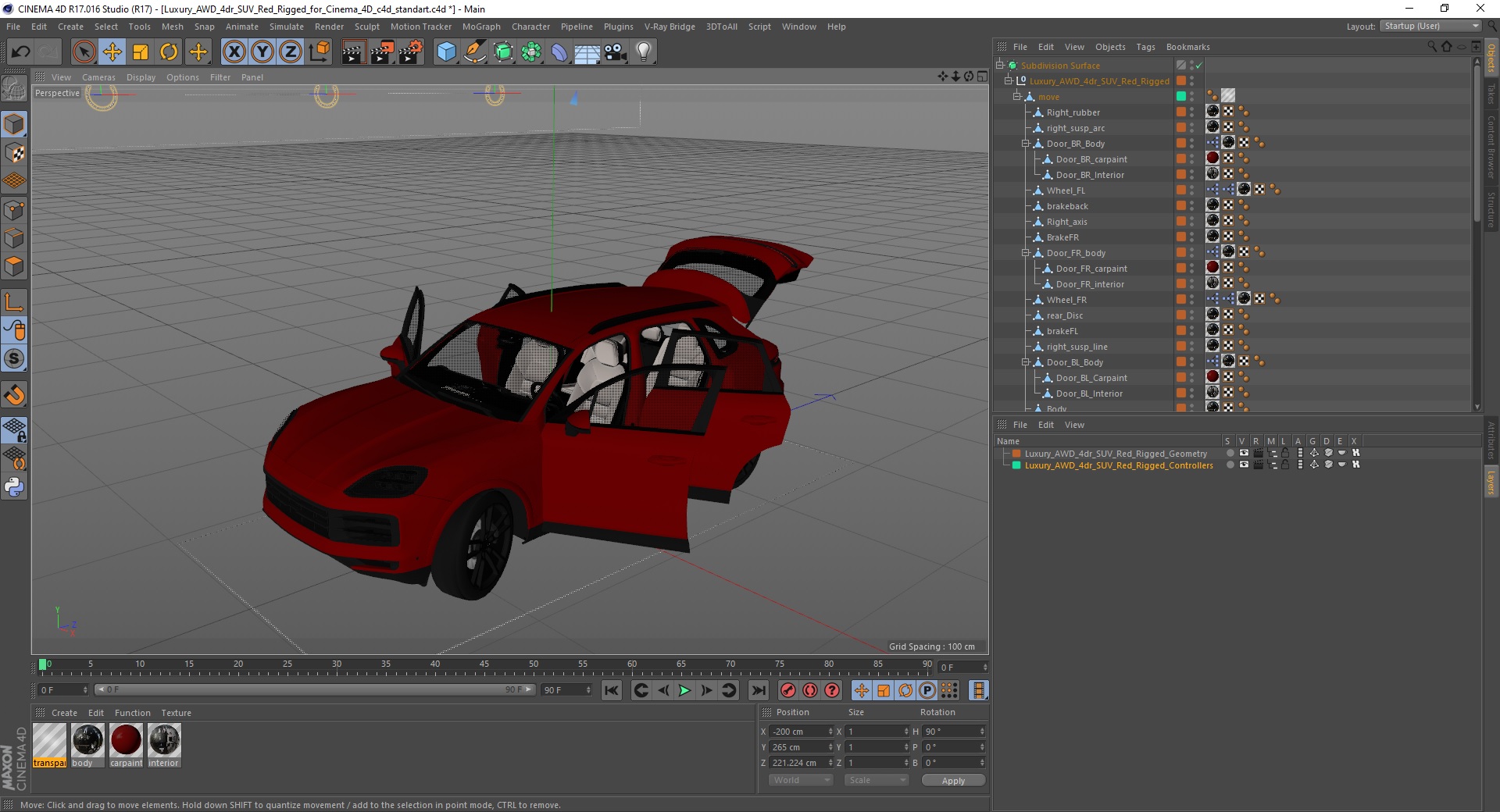The width and height of the screenshot is (1500, 812).
Task: Play the animation forward
Action: click(x=684, y=690)
